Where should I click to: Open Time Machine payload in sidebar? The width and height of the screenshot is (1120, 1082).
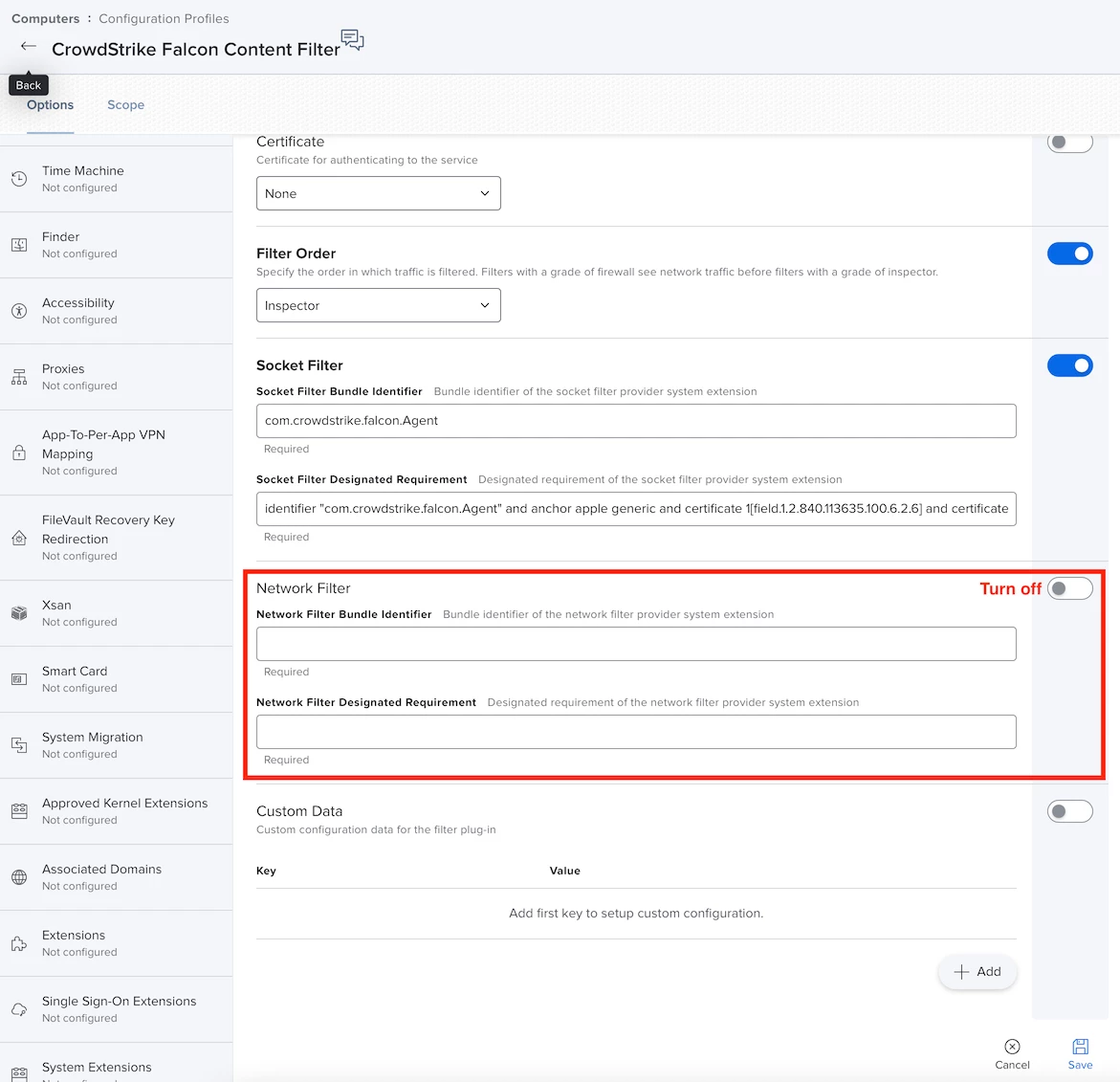pyautogui.click(x=117, y=179)
